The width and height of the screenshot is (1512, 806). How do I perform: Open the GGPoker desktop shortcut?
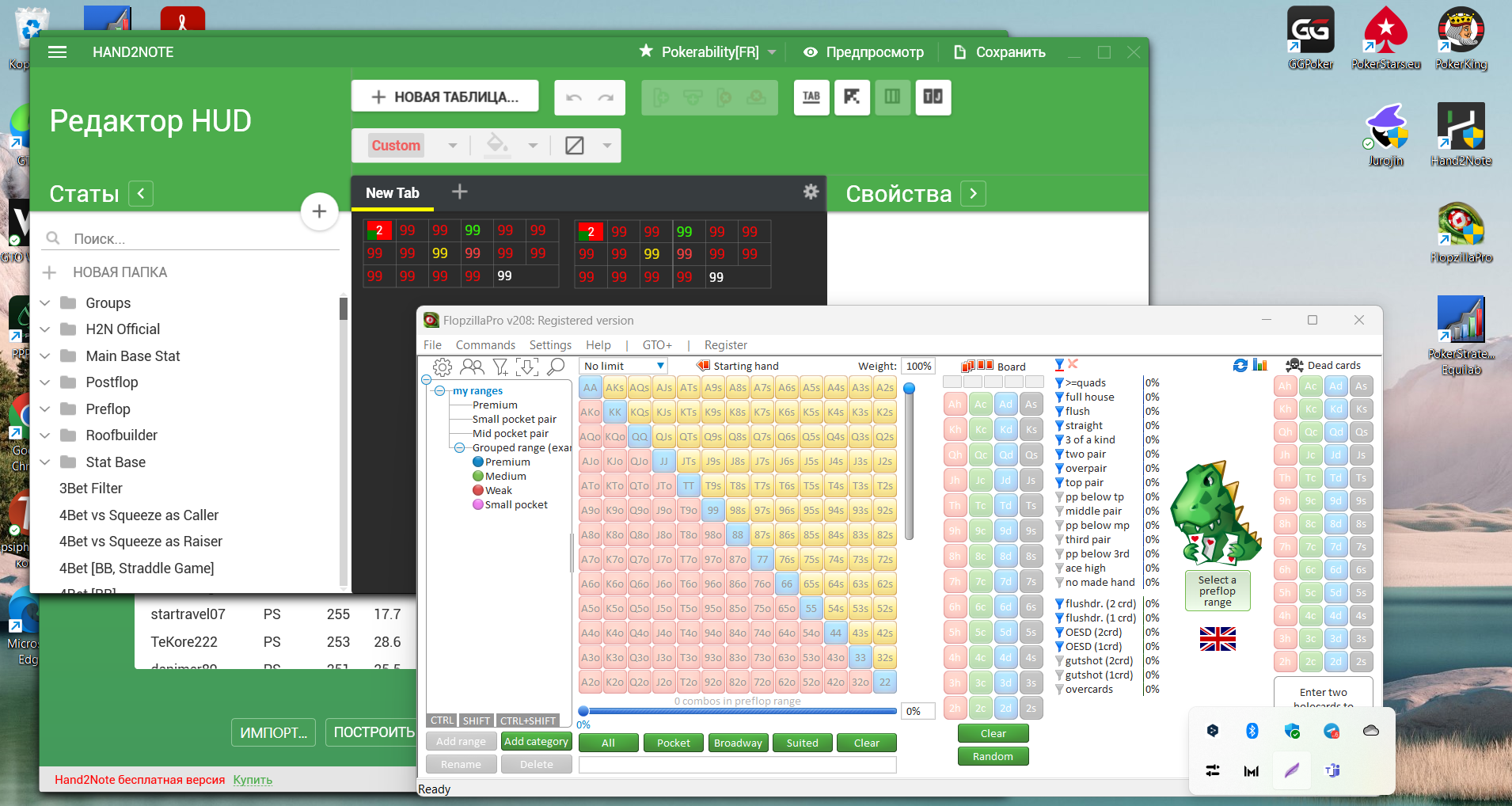tap(1310, 38)
